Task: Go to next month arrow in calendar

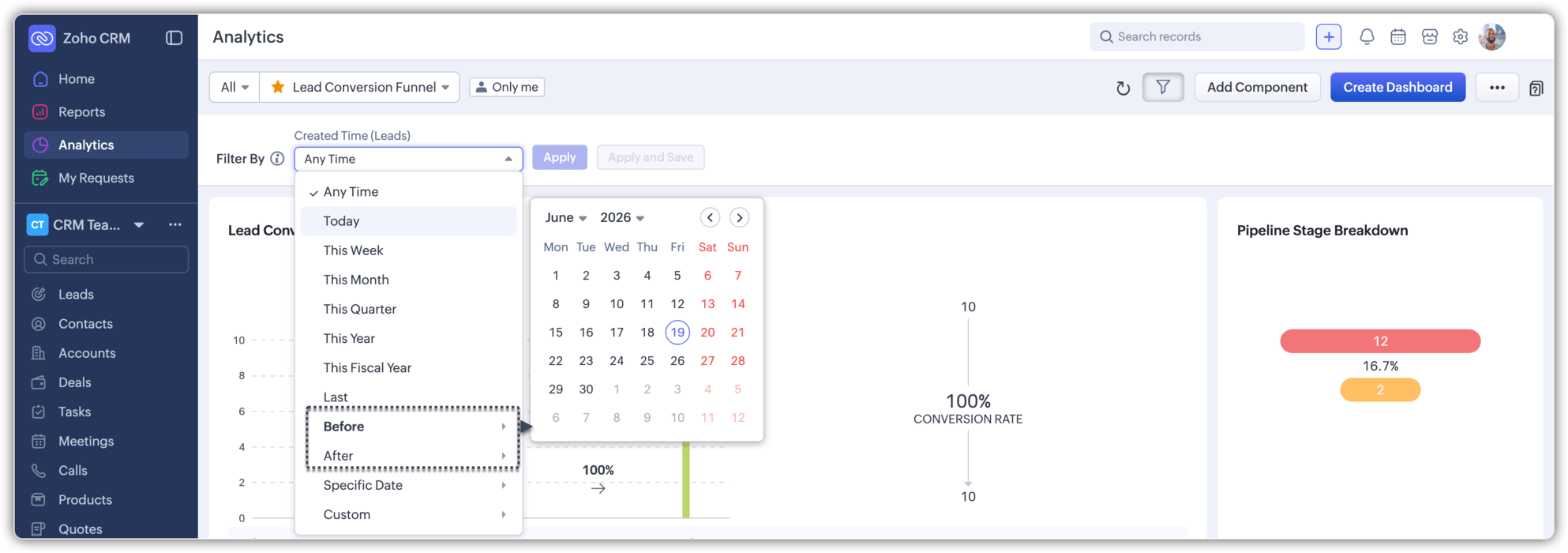Action: tap(739, 217)
